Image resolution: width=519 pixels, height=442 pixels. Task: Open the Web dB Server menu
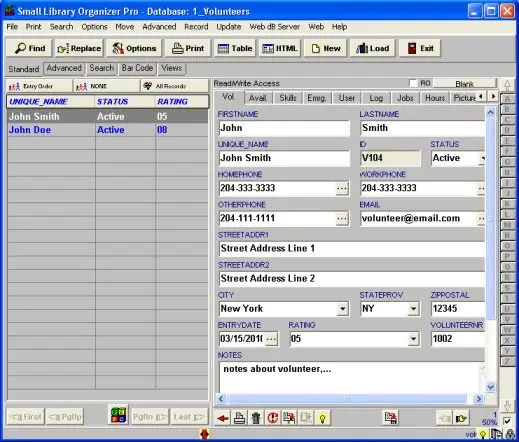pos(274,27)
